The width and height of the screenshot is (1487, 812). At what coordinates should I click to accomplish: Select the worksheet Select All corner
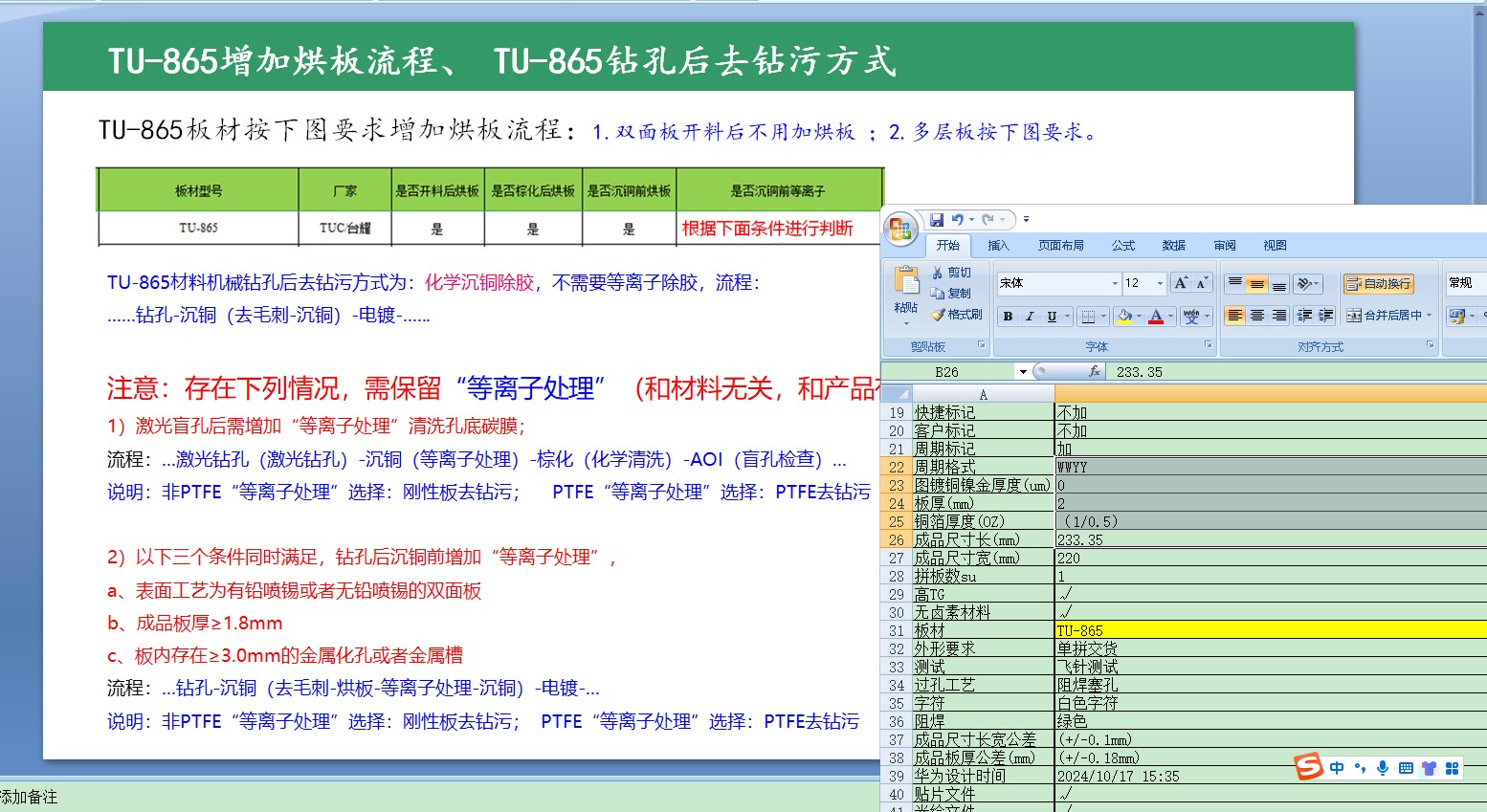click(x=896, y=393)
